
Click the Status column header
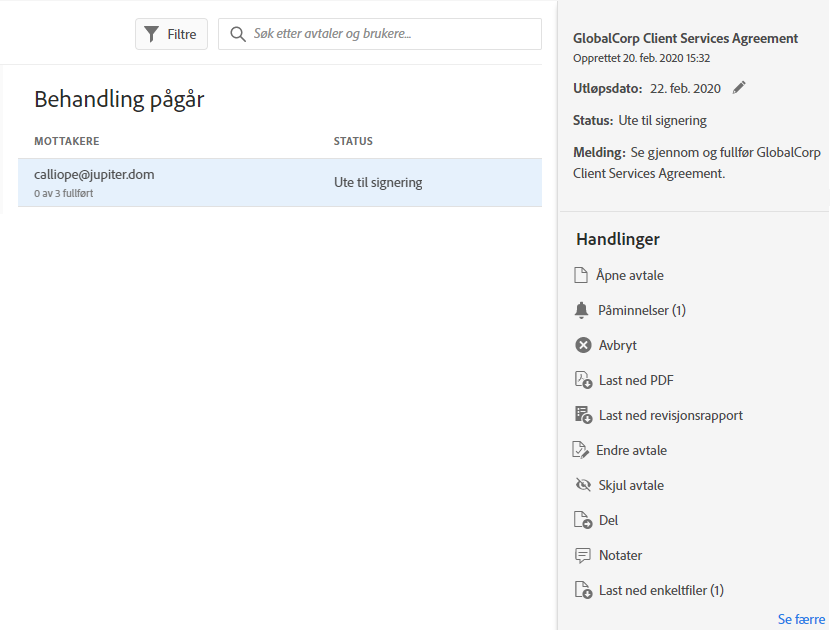point(353,141)
